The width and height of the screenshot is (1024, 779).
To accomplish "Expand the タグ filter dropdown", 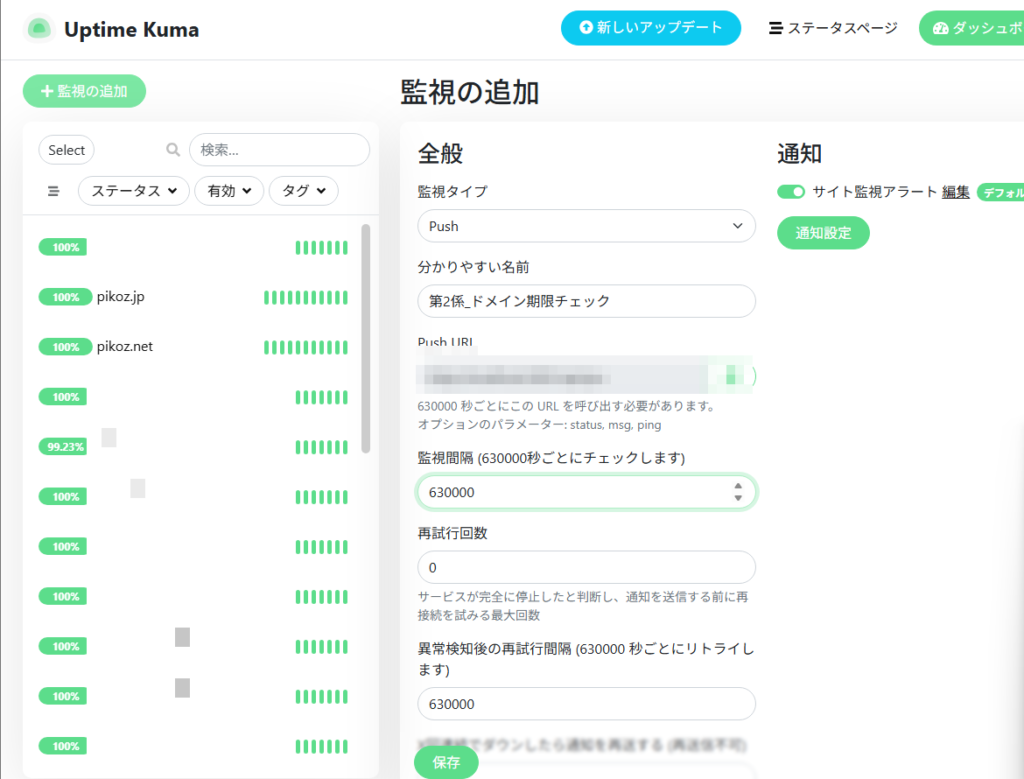I will coord(304,191).
